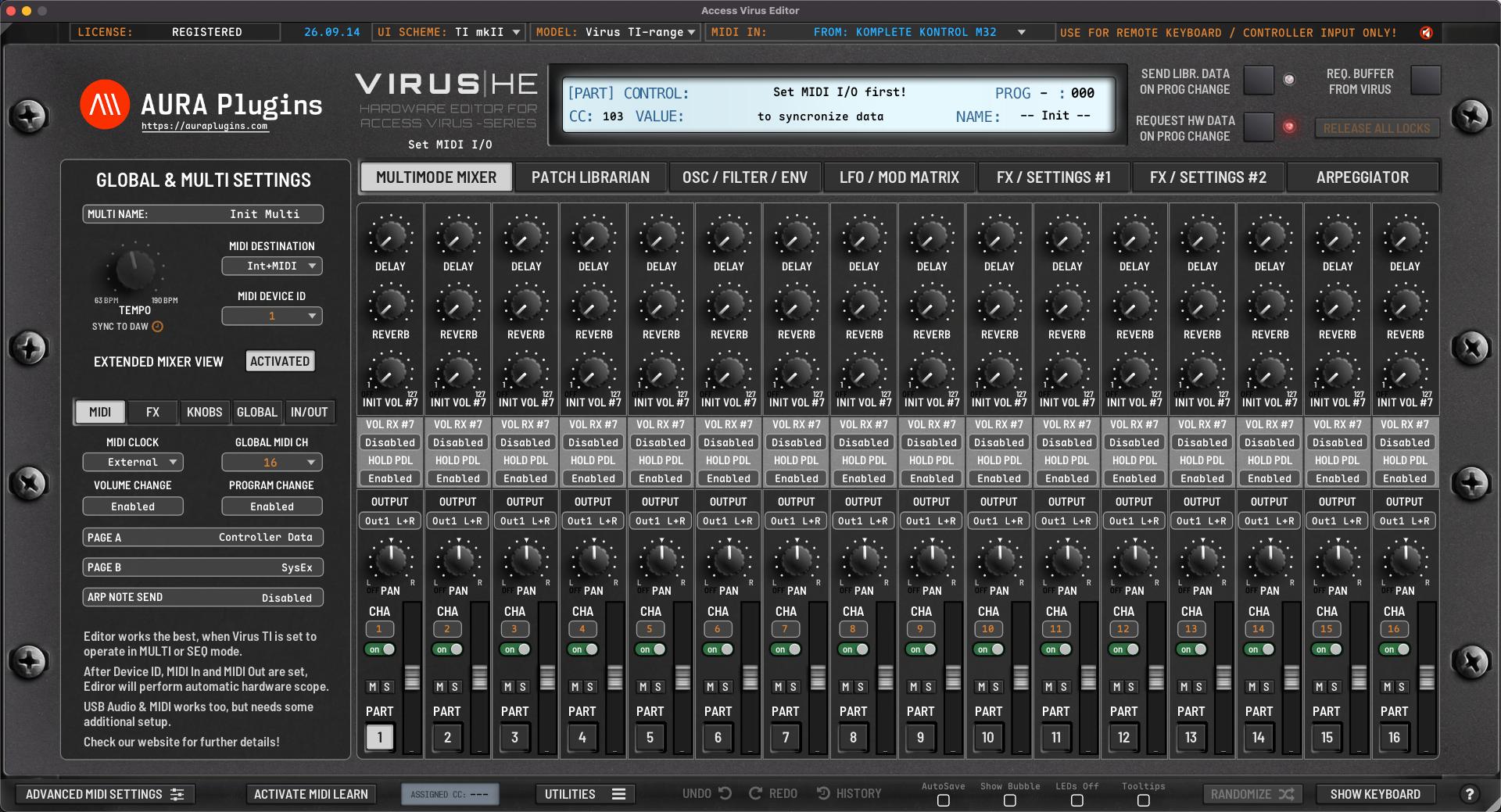Image resolution: width=1501 pixels, height=812 pixels.
Task: Open the auraplugins.com website link
Action: point(204,126)
